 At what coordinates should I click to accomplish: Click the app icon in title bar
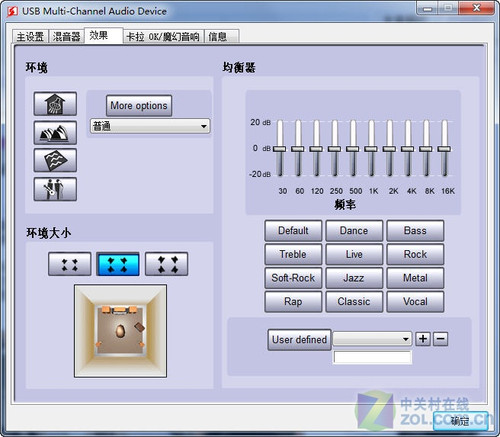point(12,11)
